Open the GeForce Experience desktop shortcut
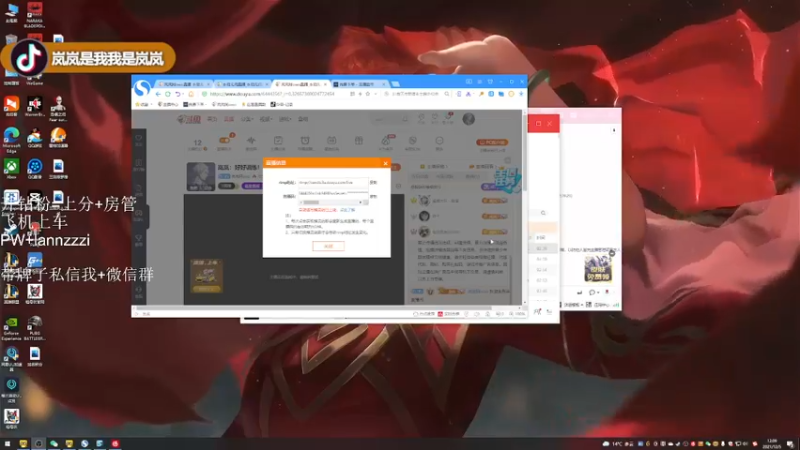 point(11,328)
